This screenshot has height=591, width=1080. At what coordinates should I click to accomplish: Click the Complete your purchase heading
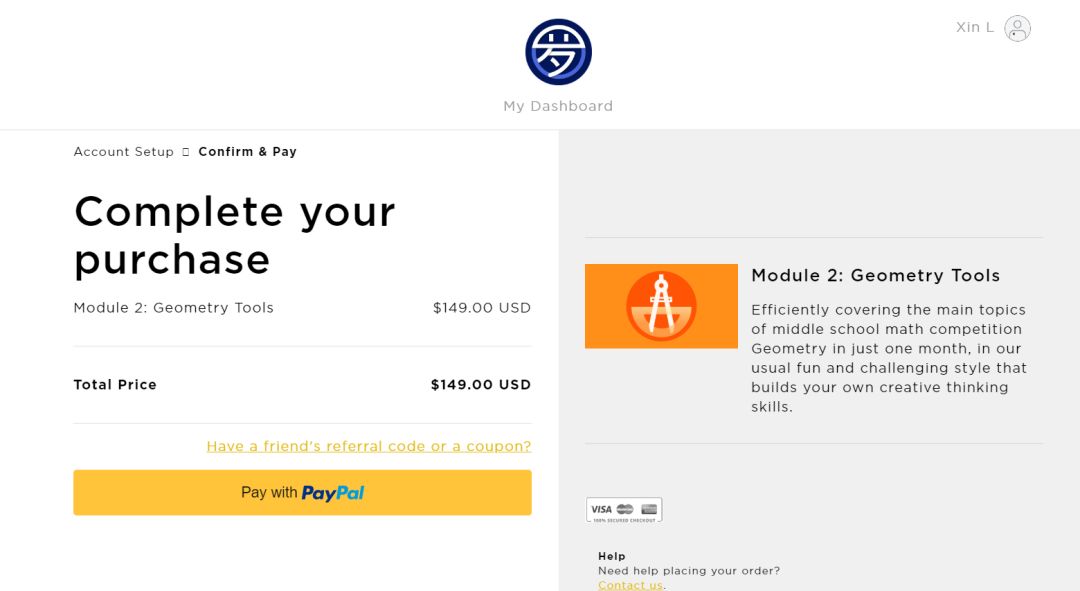coord(234,235)
